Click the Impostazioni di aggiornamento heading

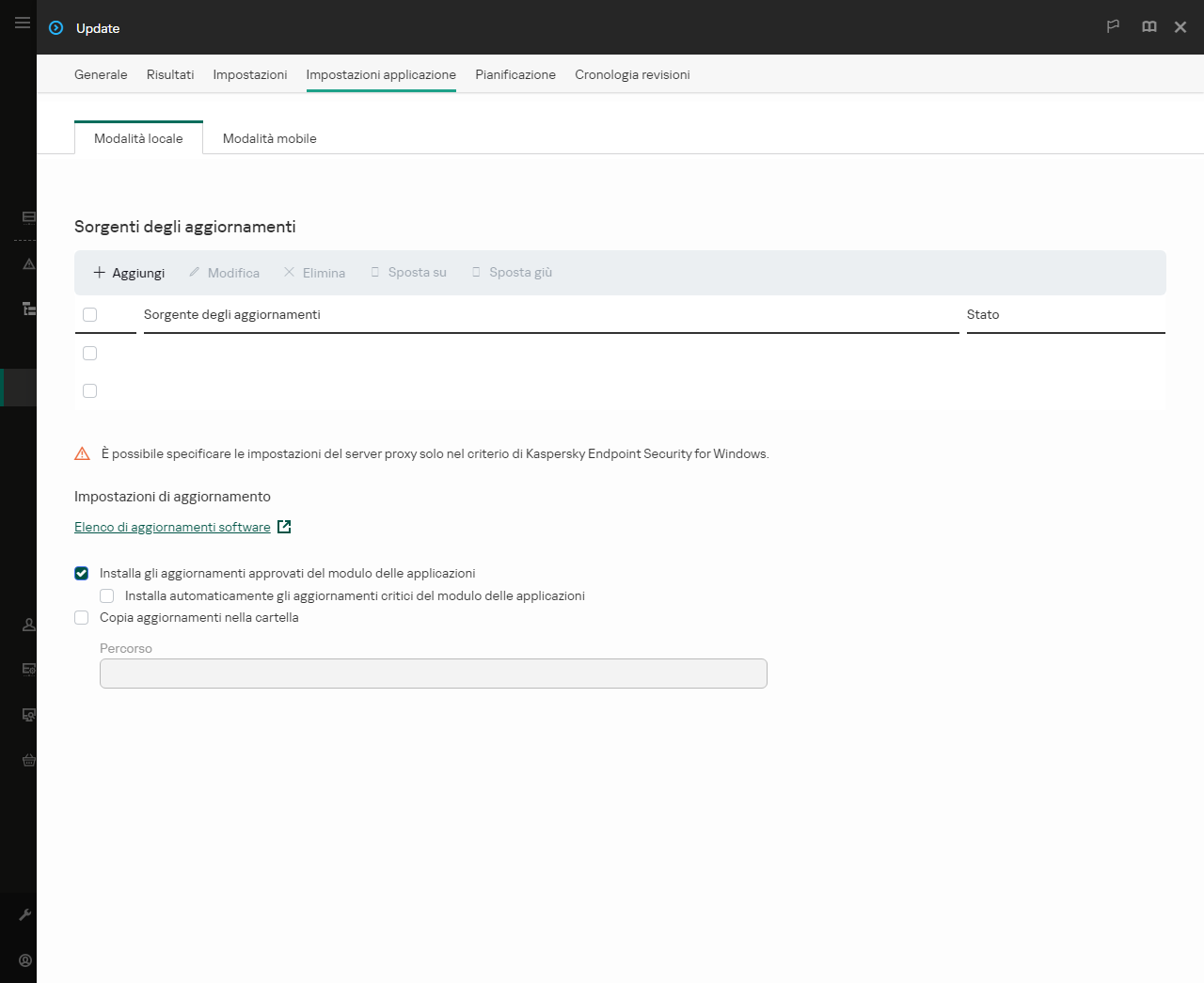tap(172, 497)
